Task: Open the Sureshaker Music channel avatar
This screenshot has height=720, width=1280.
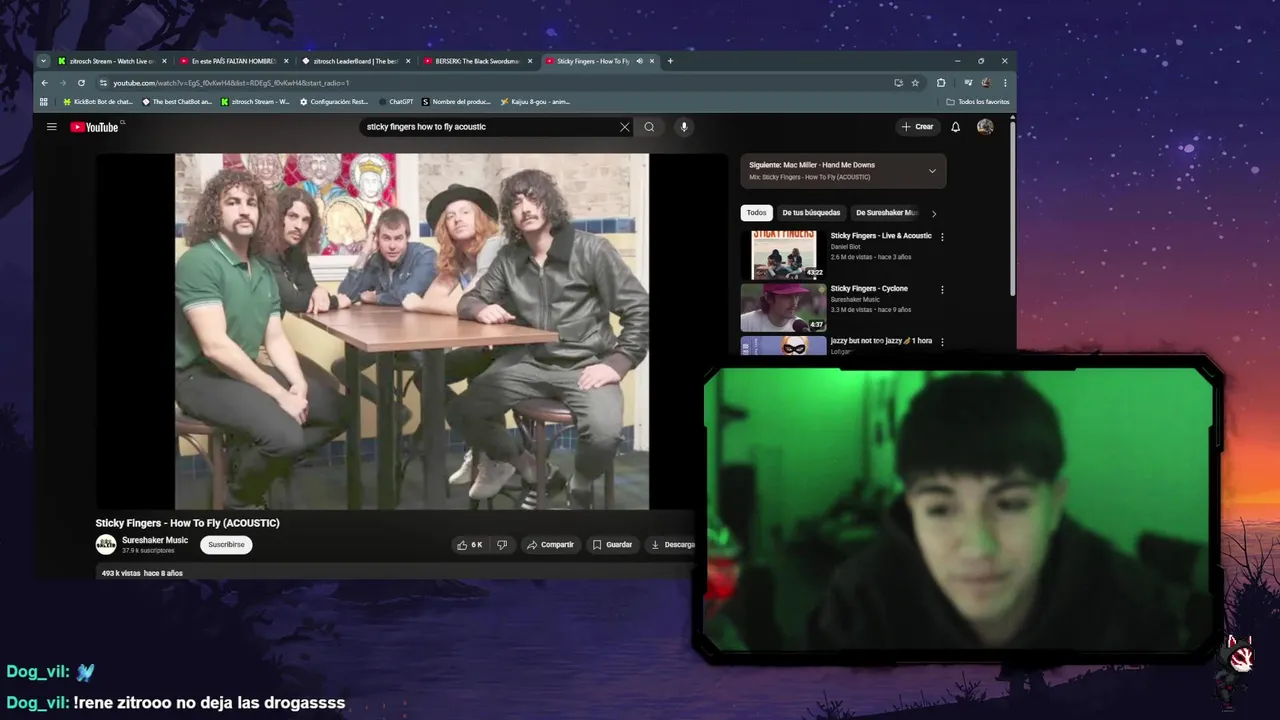Action: [x=106, y=545]
